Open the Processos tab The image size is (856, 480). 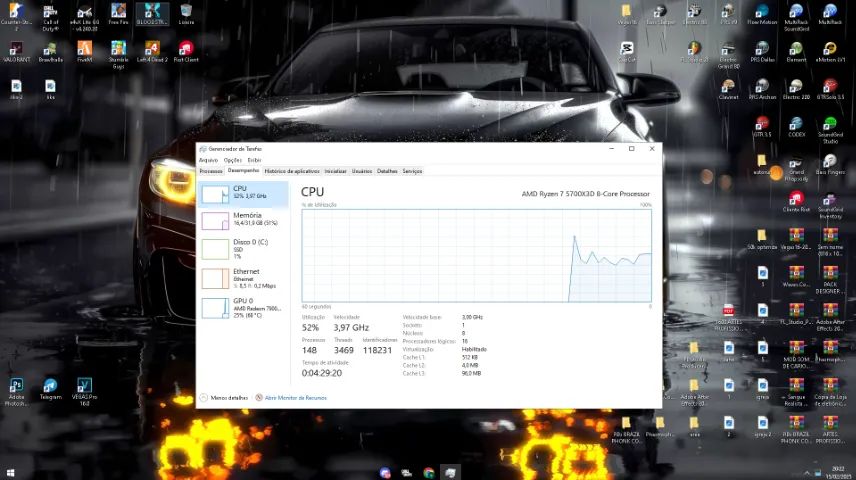[211, 171]
